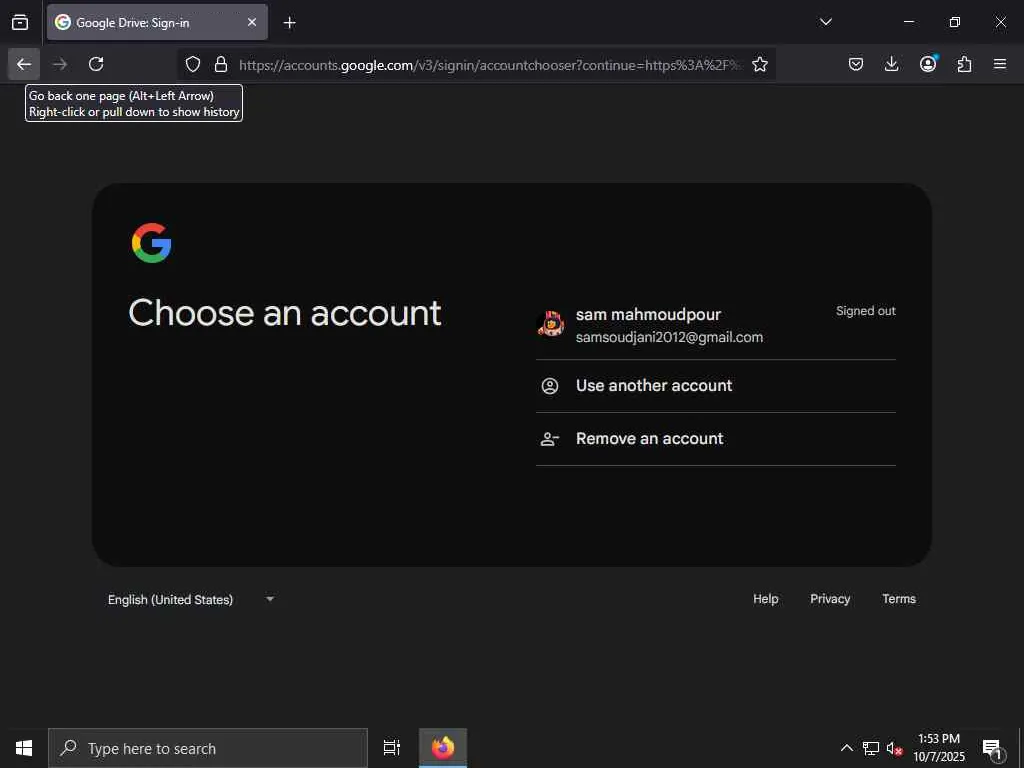Viewport: 1024px width, 768px height.
Task: Open the Firefox account icon
Action: (x=928, y=64)
